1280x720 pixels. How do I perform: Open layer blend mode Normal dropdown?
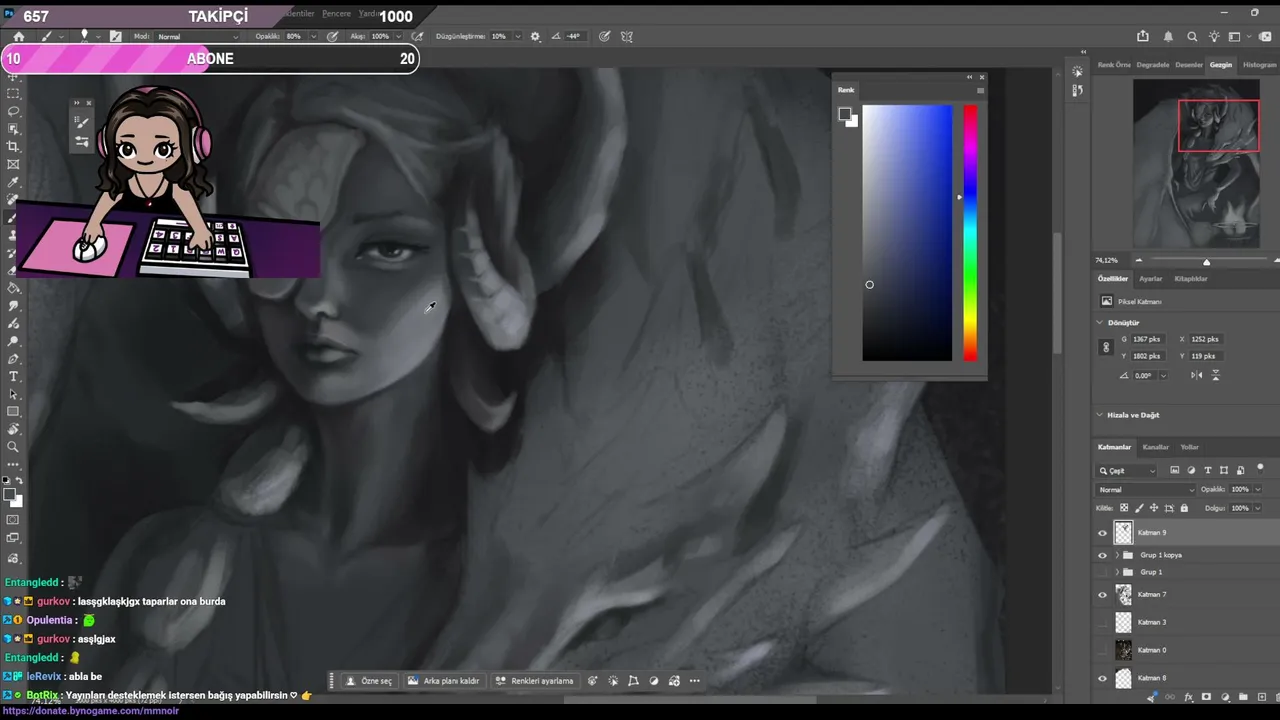(1146, 490)
